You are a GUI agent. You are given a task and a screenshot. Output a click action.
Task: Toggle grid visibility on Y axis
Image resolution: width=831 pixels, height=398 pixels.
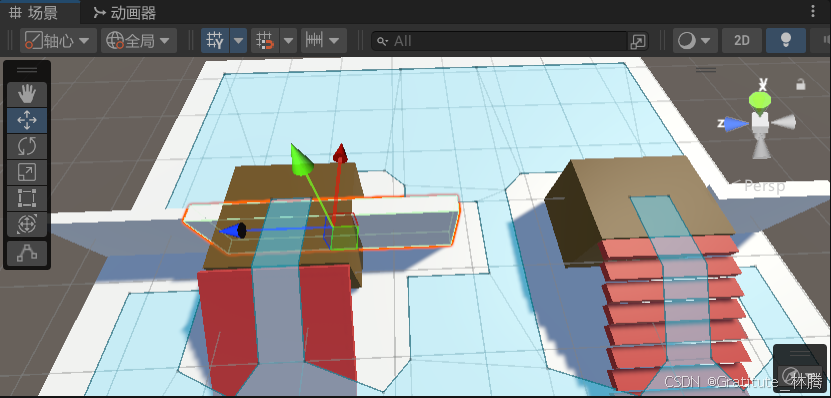215,41
